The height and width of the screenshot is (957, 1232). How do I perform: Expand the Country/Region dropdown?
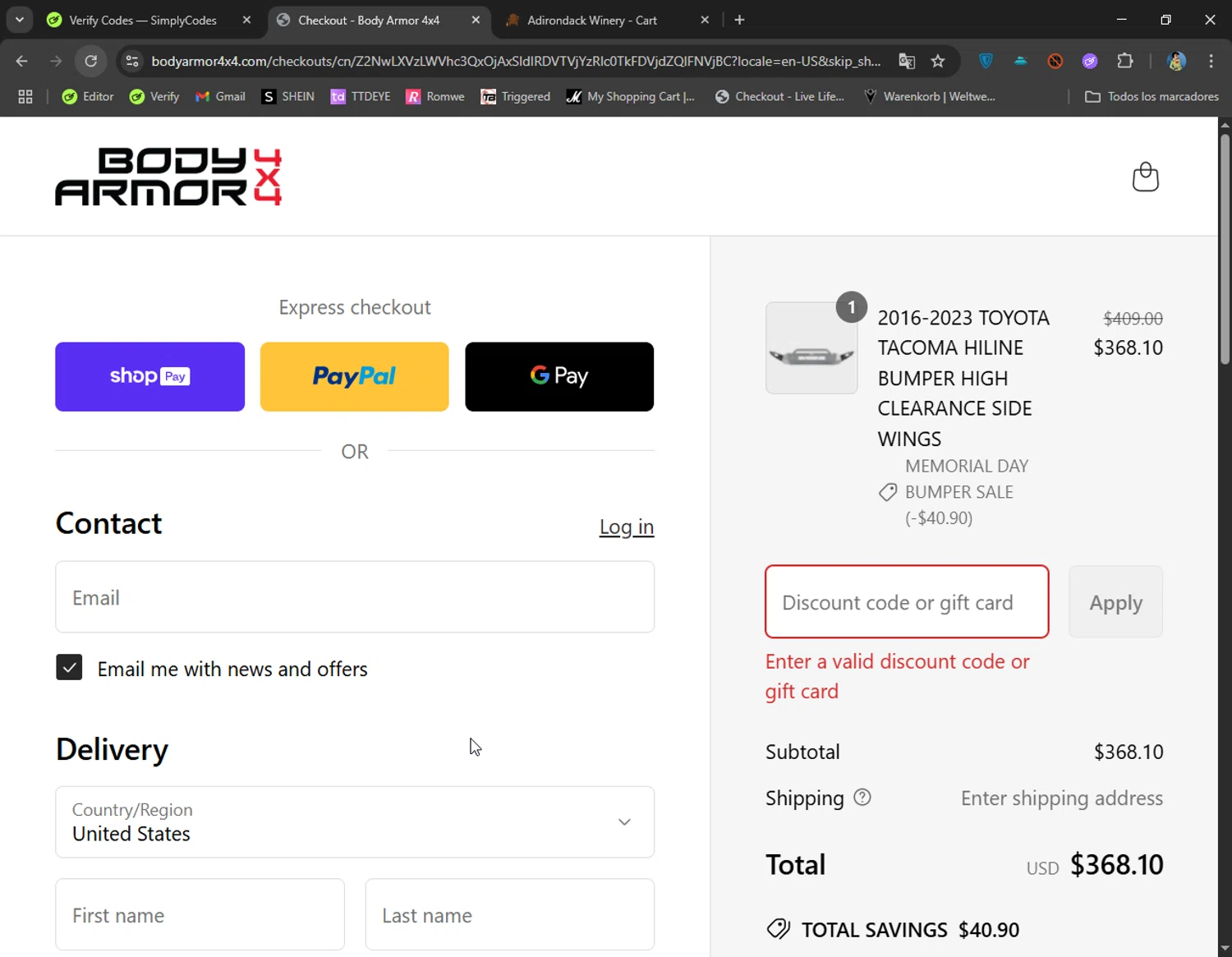point(355,822)
